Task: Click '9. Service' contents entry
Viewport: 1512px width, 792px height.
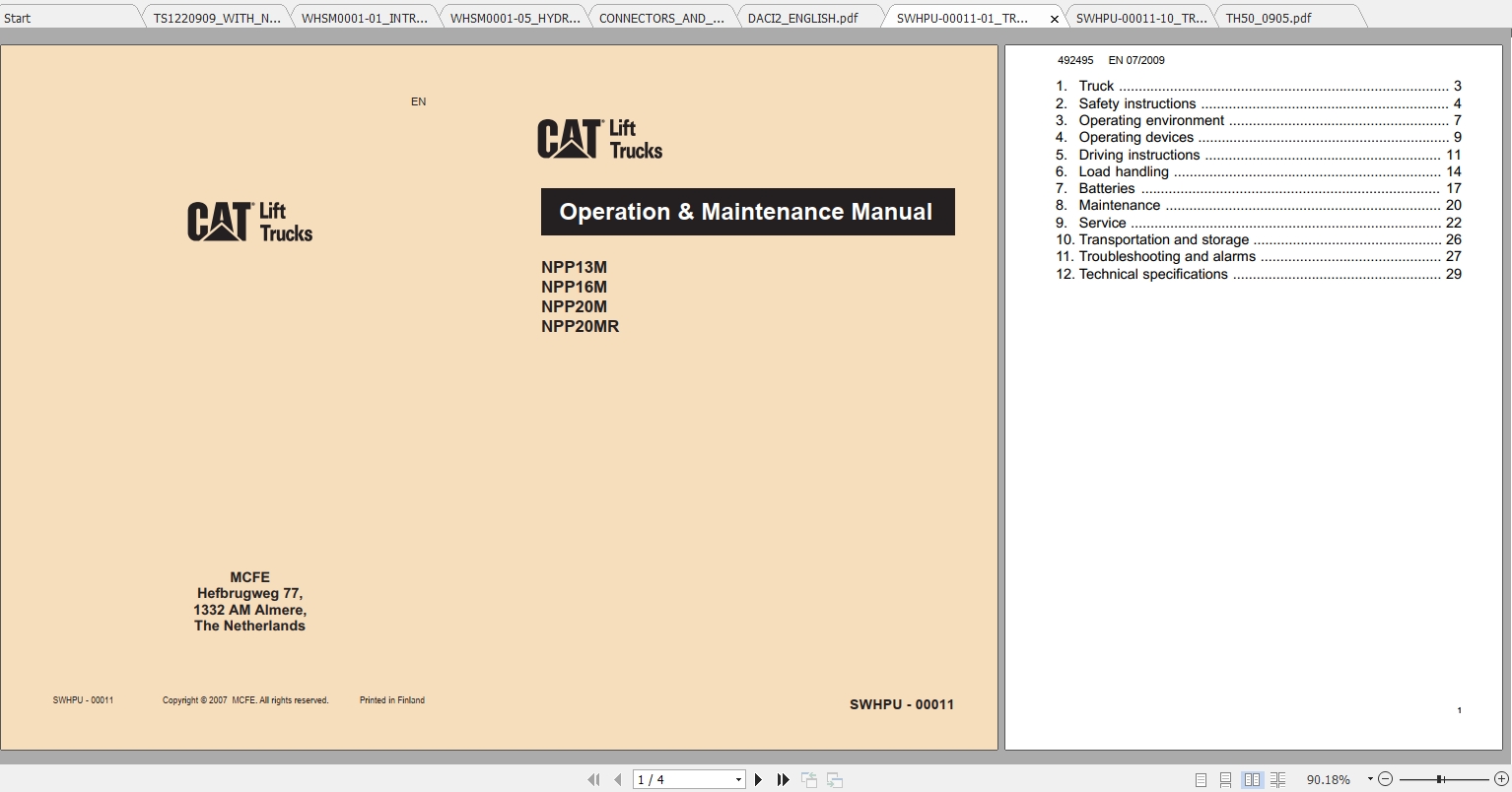Action: (1259, 223)
